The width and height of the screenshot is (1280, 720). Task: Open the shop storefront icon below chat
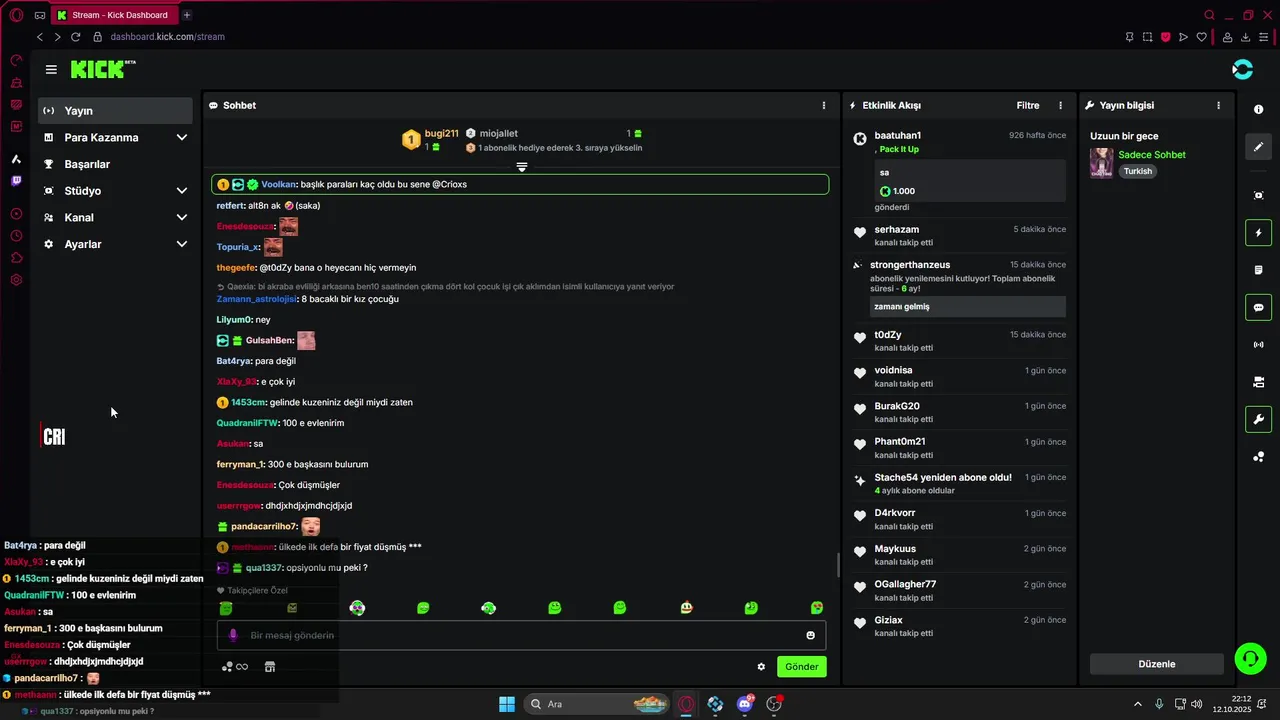pos(269,667)
